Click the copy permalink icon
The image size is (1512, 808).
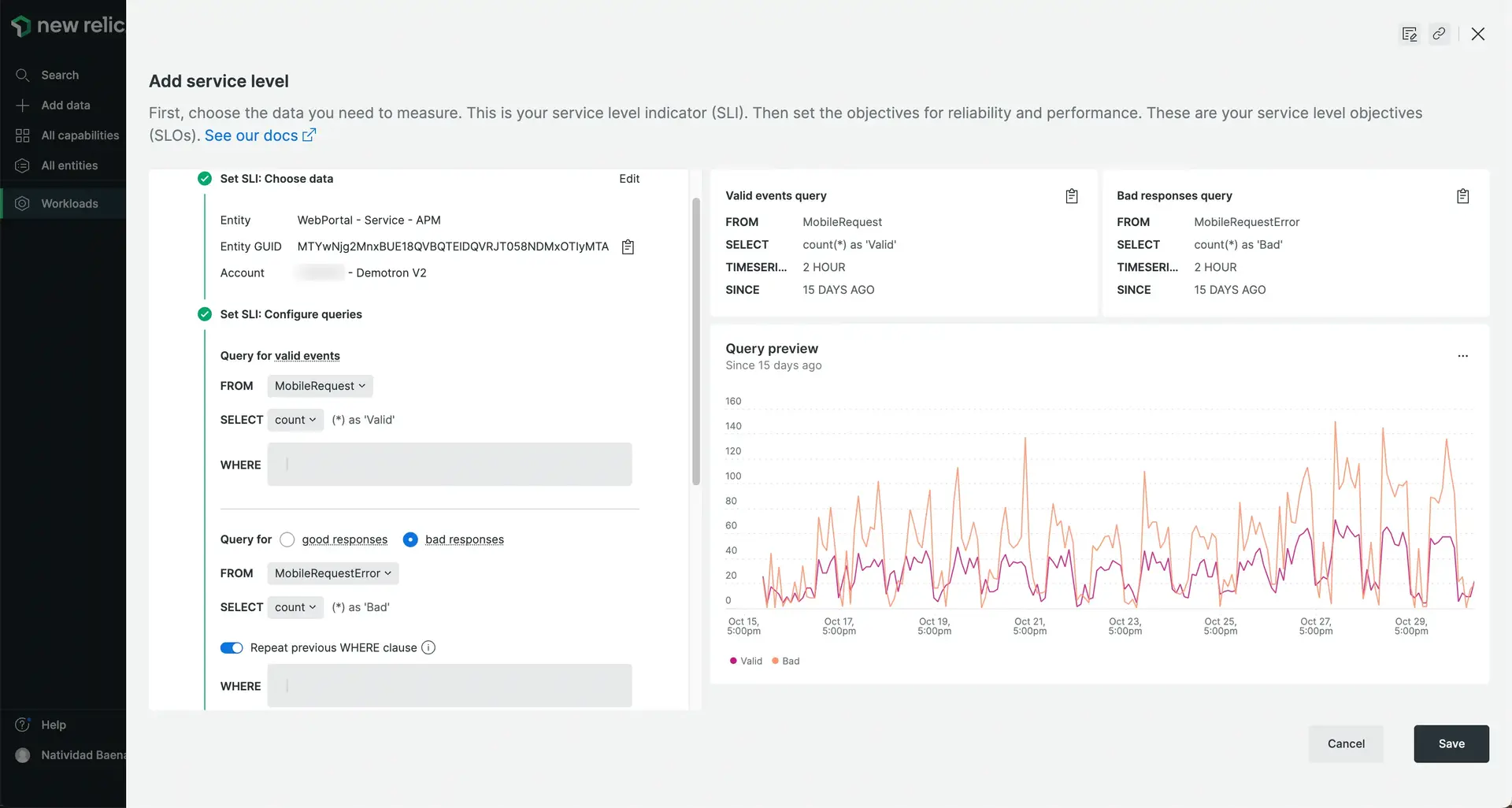coord(1439,34)
